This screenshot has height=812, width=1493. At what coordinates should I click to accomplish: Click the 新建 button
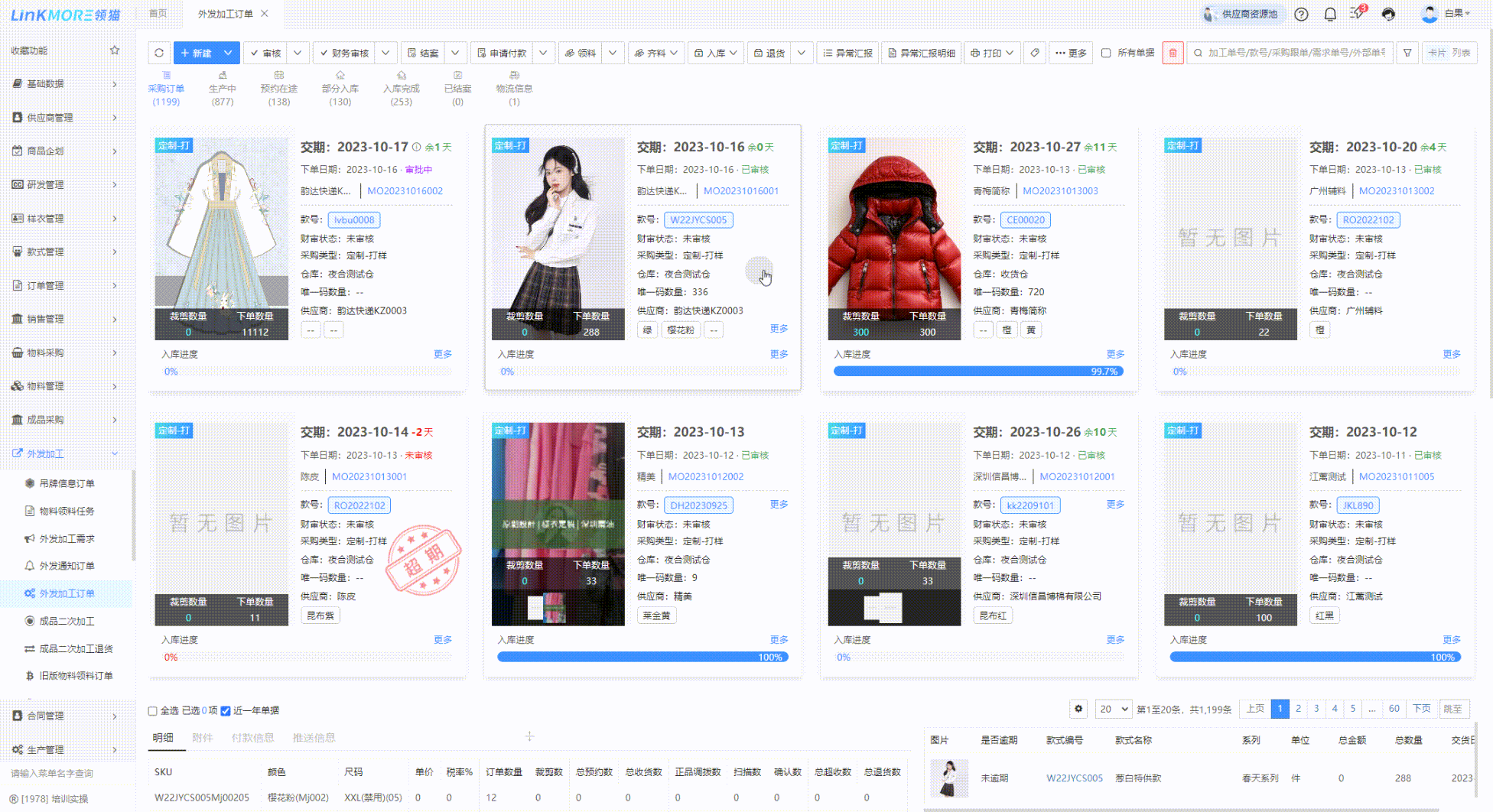(x=197, y=53)
